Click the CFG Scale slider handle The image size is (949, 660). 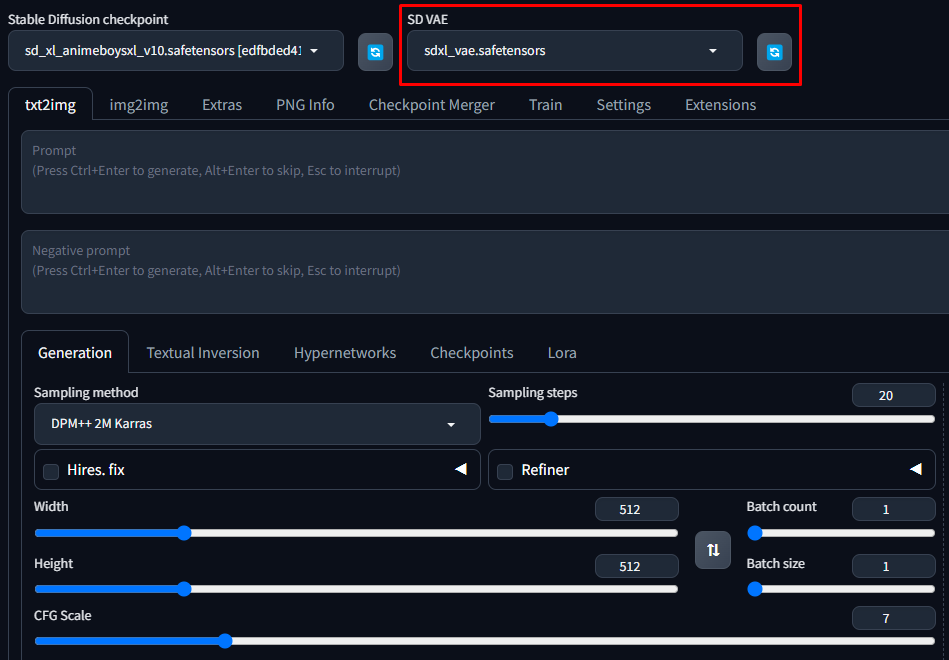tap(225, 641)
